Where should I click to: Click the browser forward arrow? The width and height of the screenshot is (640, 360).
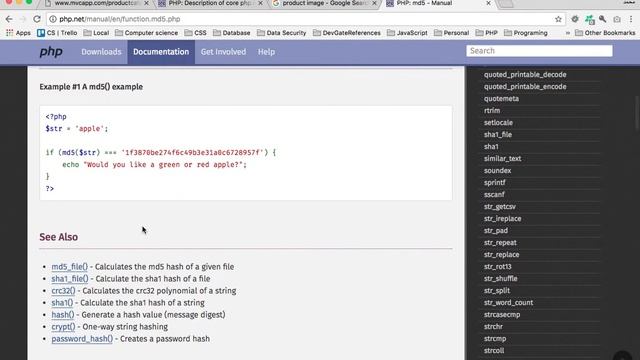pyautogui.click(x=23, y=19)
